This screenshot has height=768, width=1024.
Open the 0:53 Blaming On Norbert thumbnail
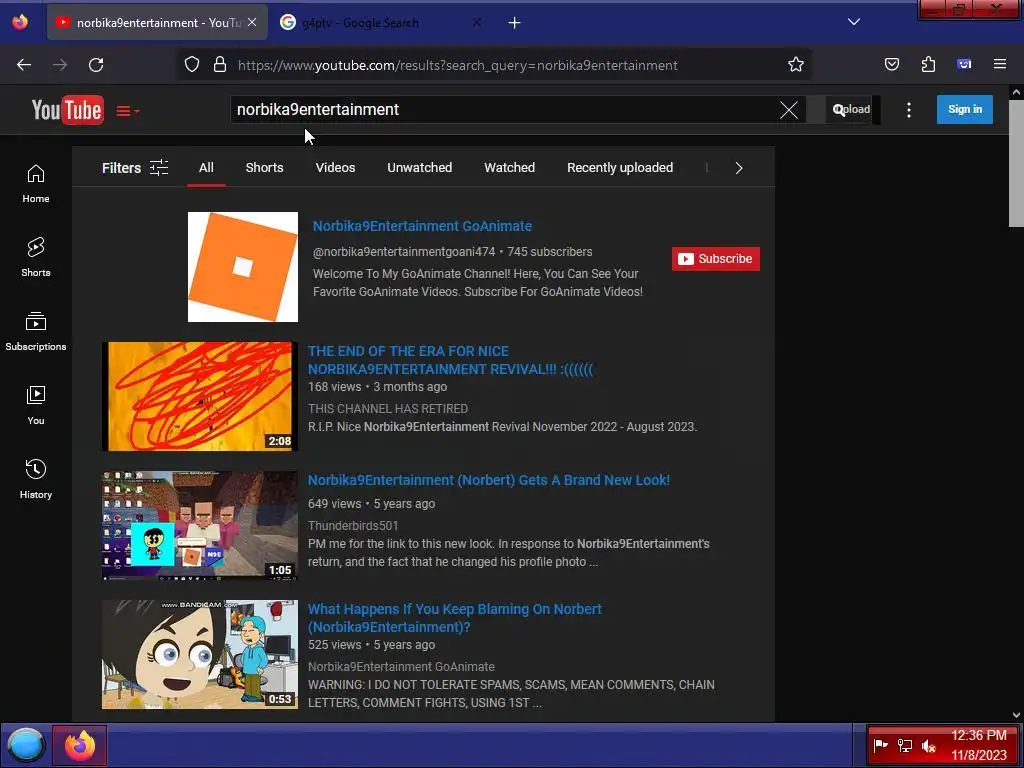pyautogui.click(x=200, y=654)
